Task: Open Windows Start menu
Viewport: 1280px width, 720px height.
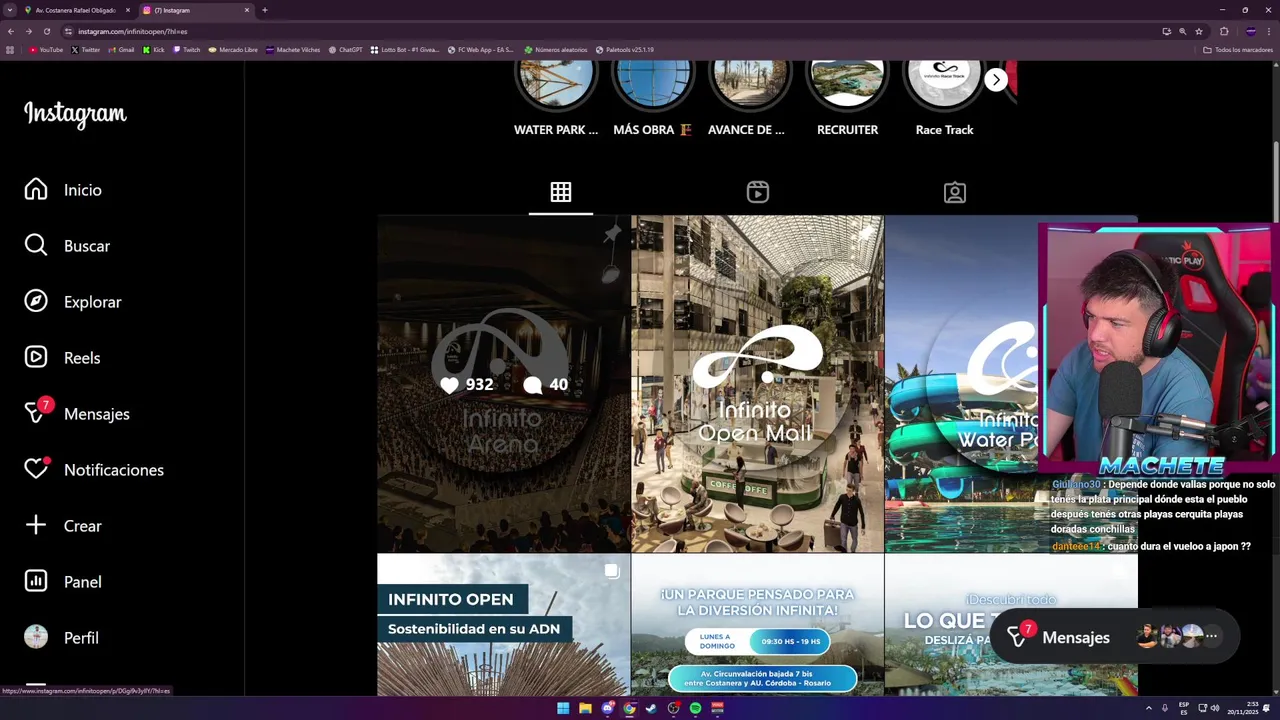Action: (x=563, y=708)
